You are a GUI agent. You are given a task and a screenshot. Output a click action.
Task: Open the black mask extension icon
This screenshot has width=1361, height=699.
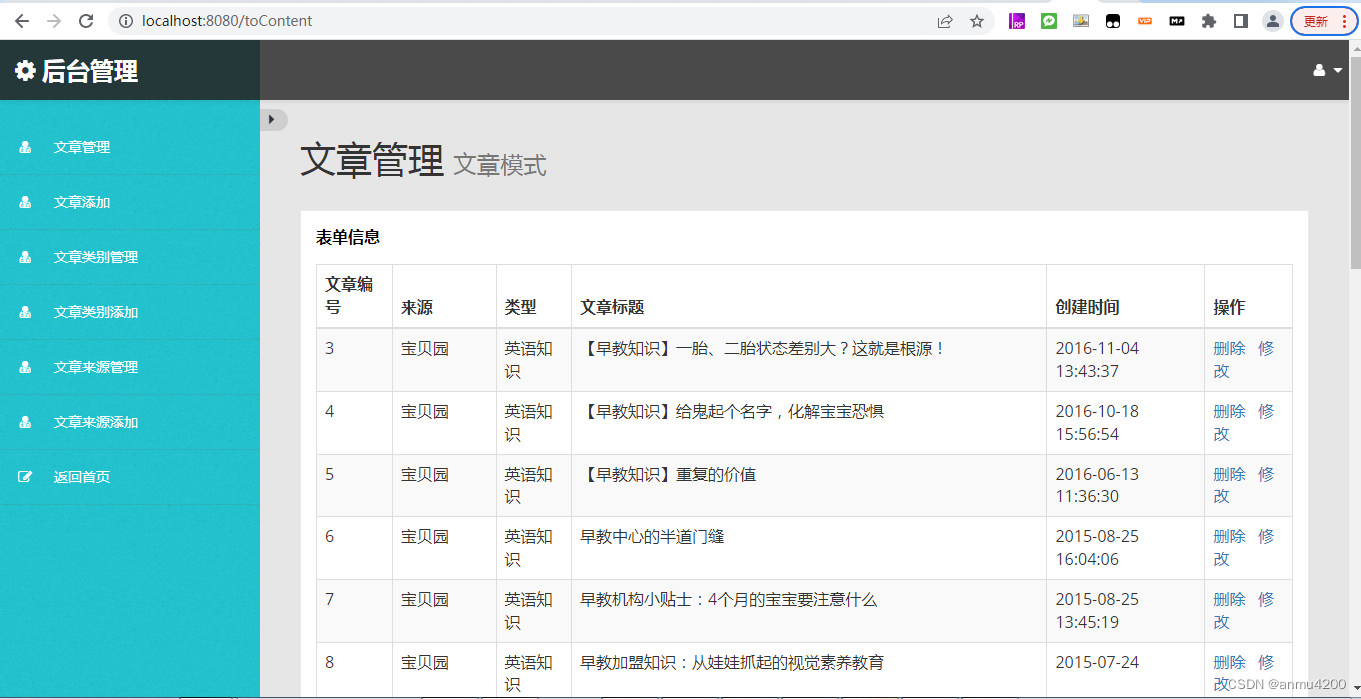click(x=1113, y=21)
